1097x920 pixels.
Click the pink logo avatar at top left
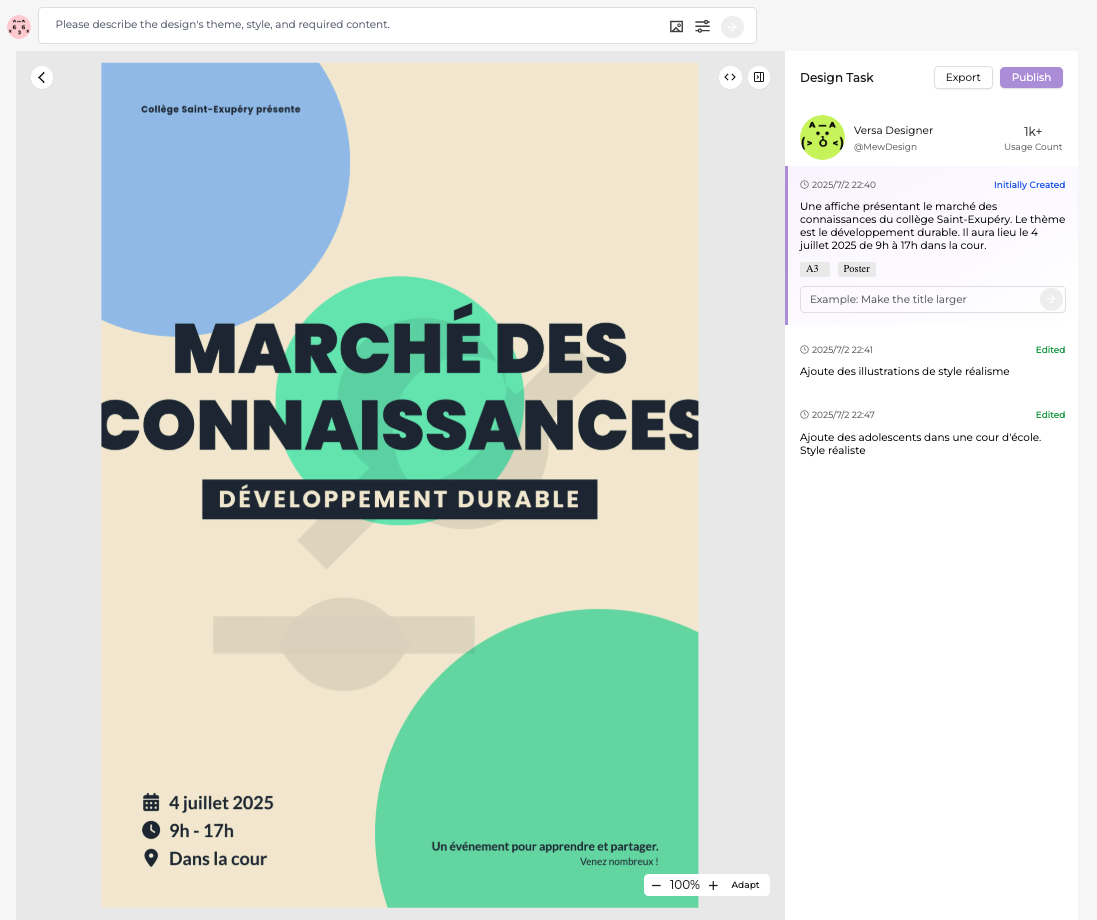(19, 26)
